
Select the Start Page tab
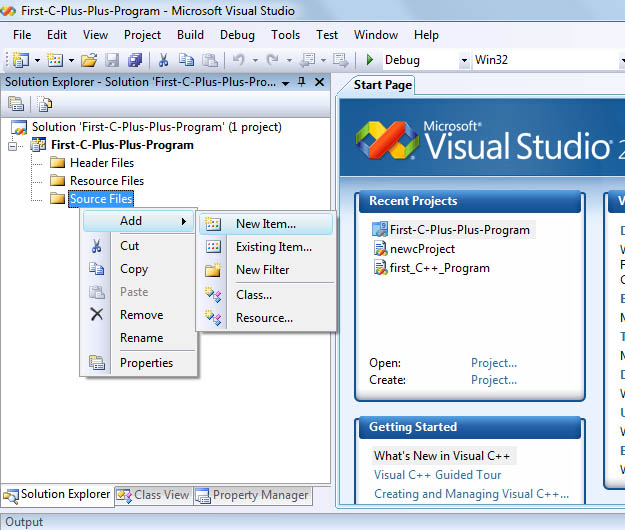(x=382, y=85)
